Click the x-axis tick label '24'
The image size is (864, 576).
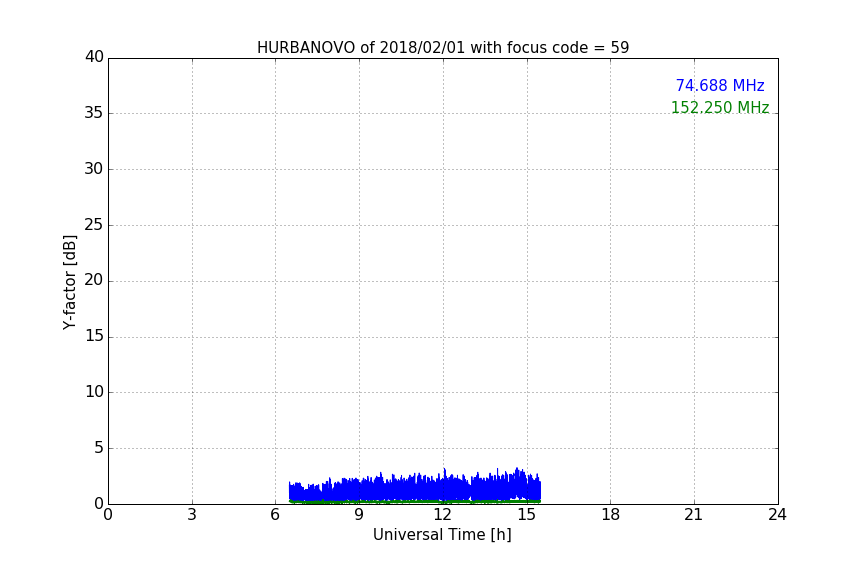[777, 515]
